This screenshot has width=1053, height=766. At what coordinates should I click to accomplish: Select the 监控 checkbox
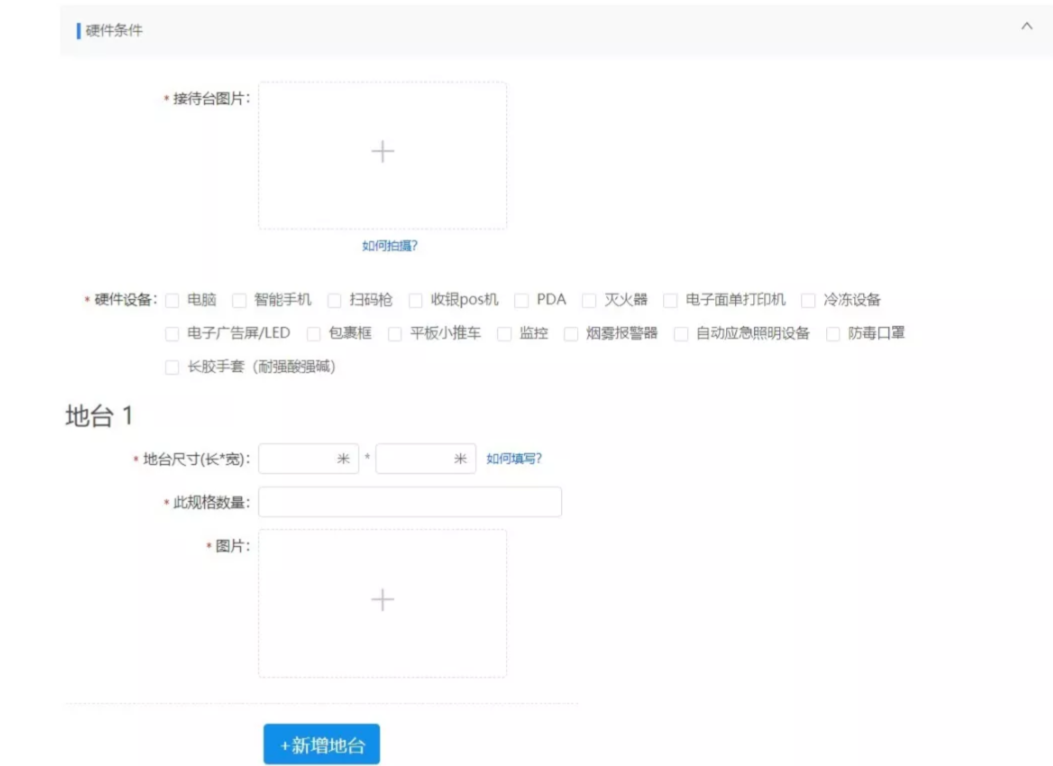tap(504, 334)
